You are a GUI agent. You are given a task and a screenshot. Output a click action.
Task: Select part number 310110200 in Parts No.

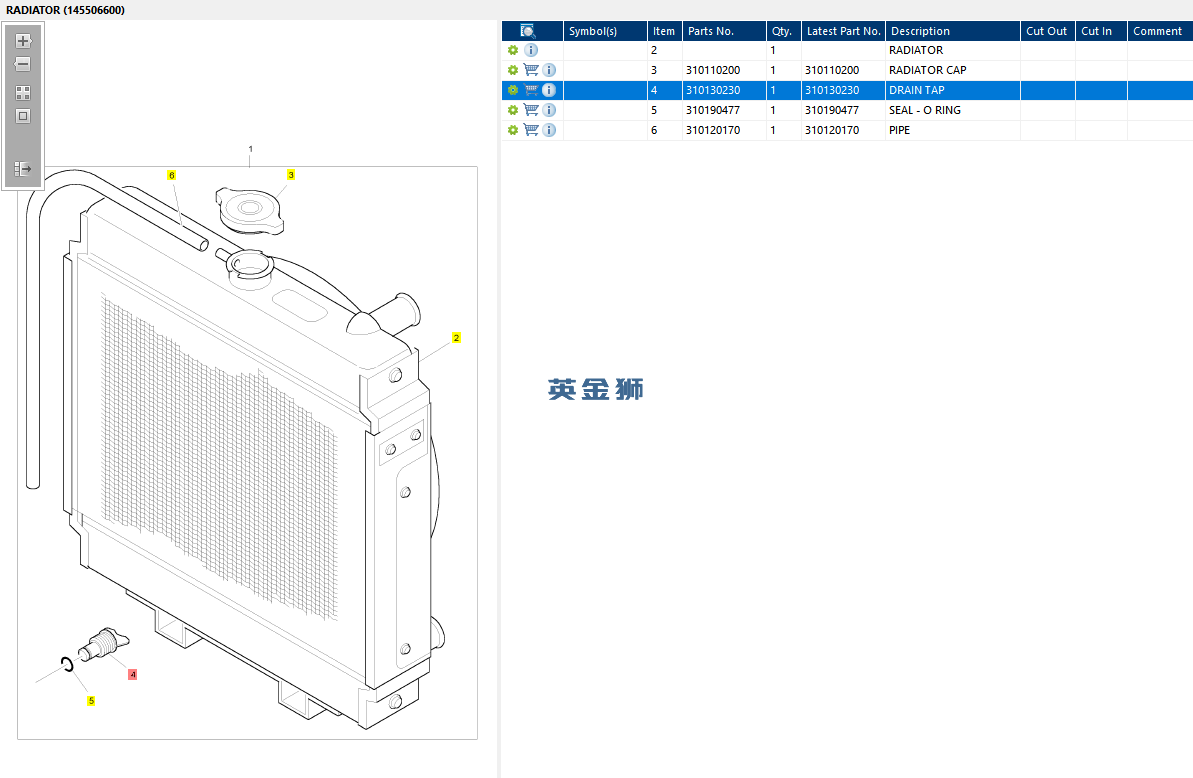(x=713, y=70)
